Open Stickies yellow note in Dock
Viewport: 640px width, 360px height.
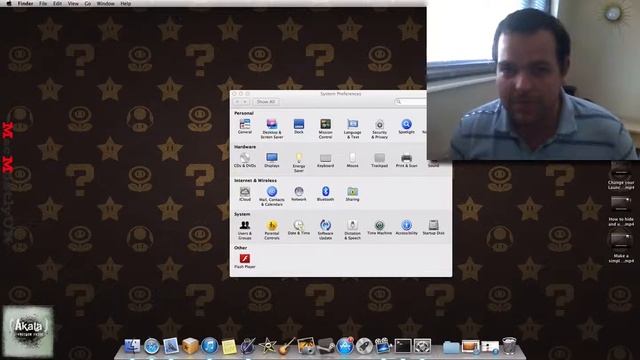click(229, 347)
